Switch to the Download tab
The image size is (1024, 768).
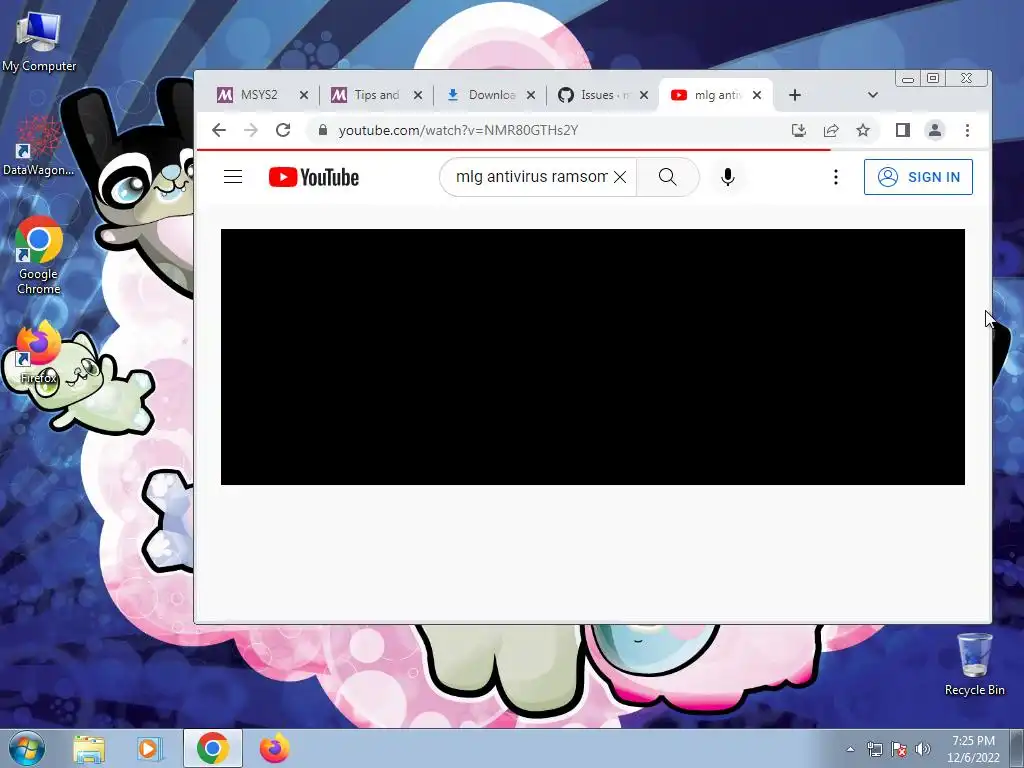491,95
